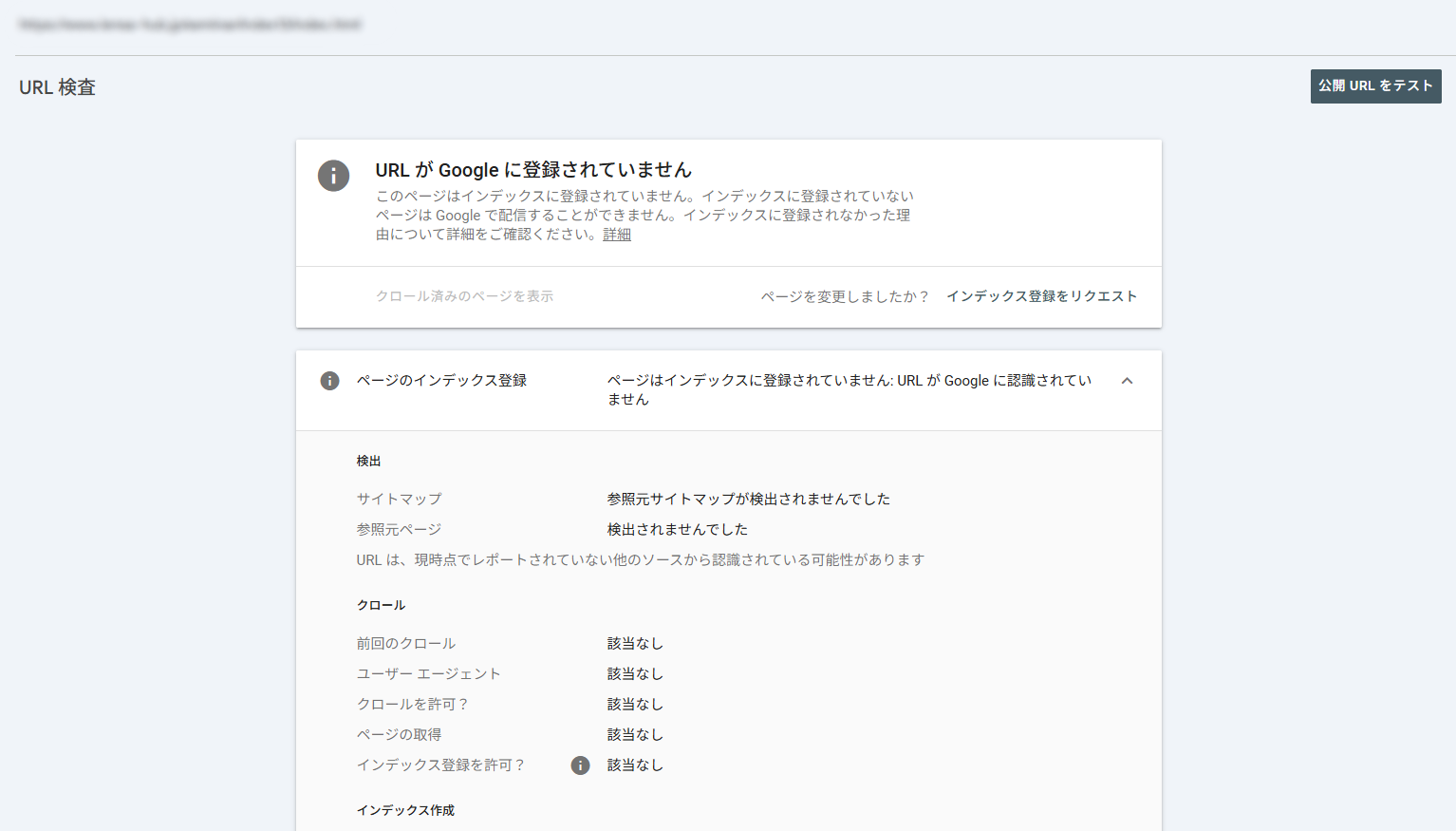Select the サイトマップ row label

click(x=399, y=499)
